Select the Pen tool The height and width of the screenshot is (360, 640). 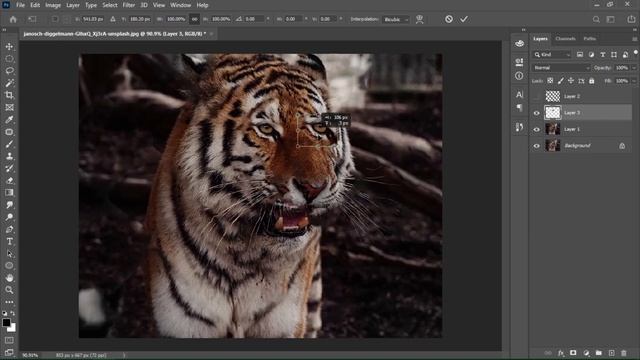[9, 229]
